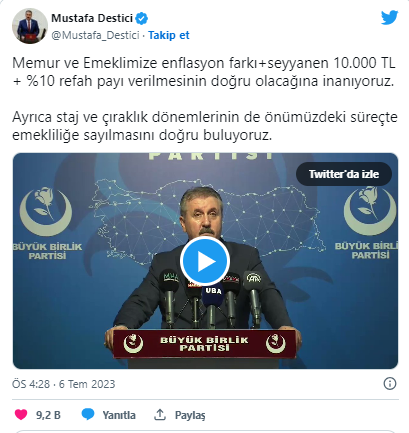Click the tweet body text
409x433 pixels.
click(x=205, y=99)
